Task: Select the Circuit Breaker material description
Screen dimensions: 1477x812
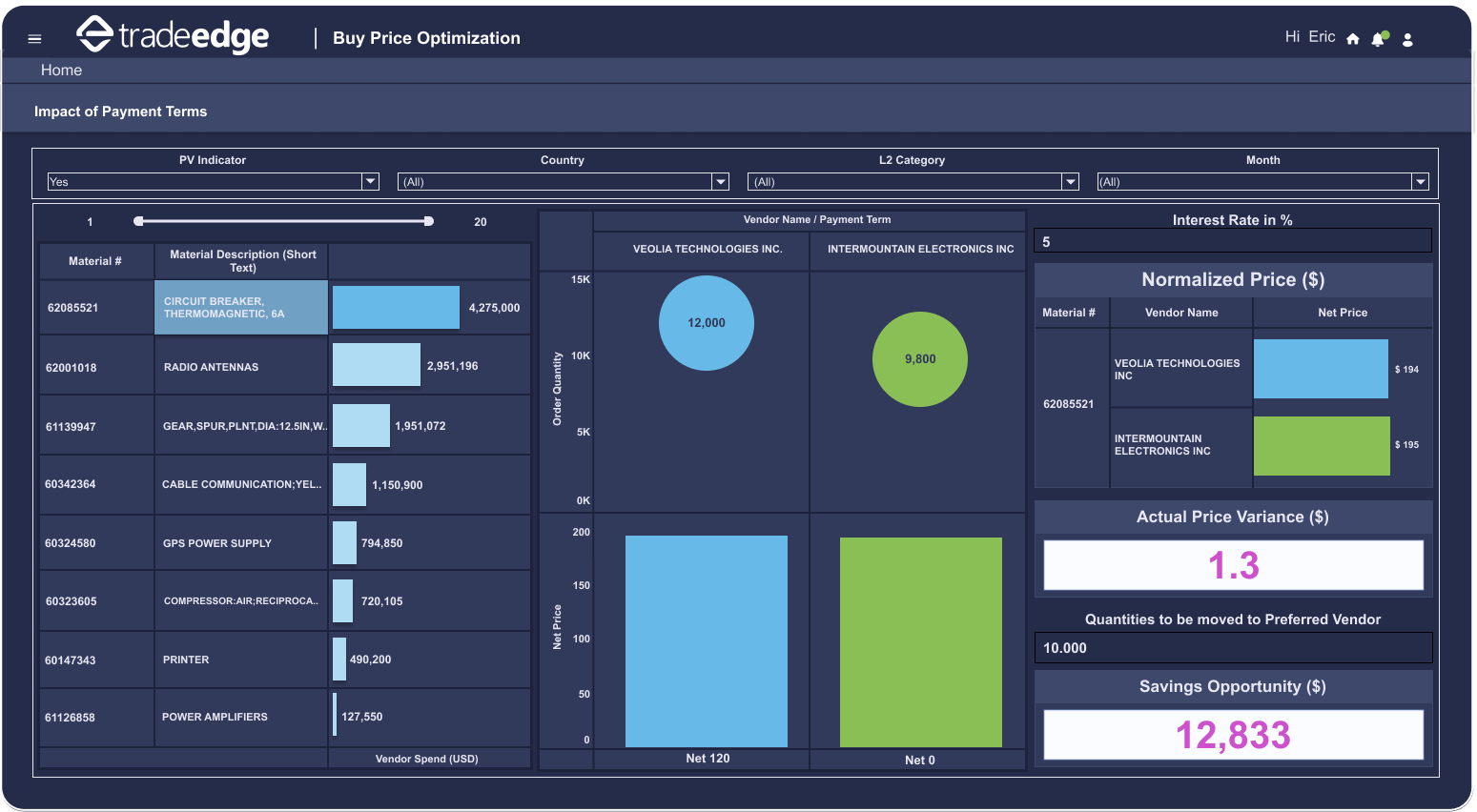Action: pyautogui.click(x=241, y=308)
